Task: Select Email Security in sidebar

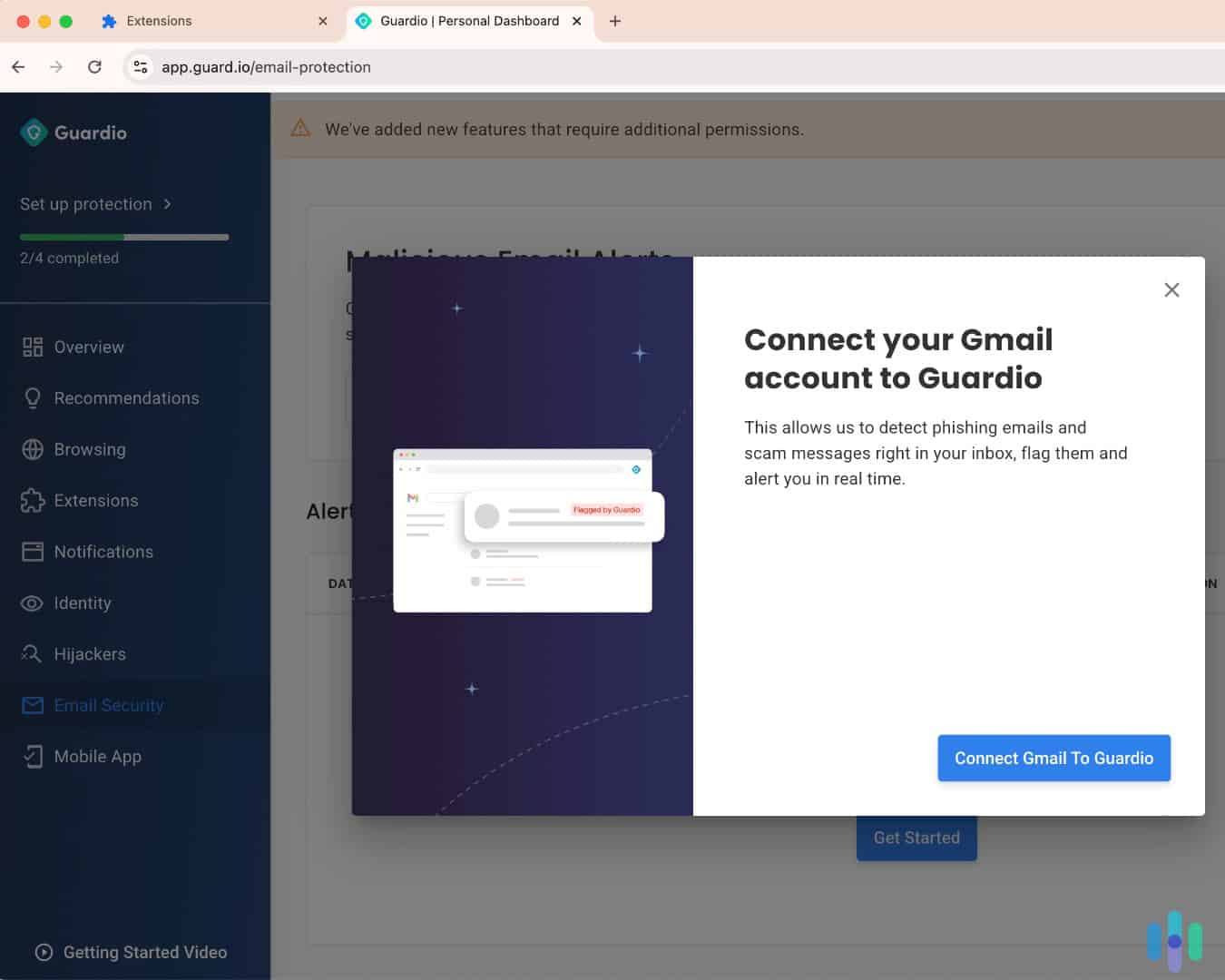Action: tap(108, 705)
